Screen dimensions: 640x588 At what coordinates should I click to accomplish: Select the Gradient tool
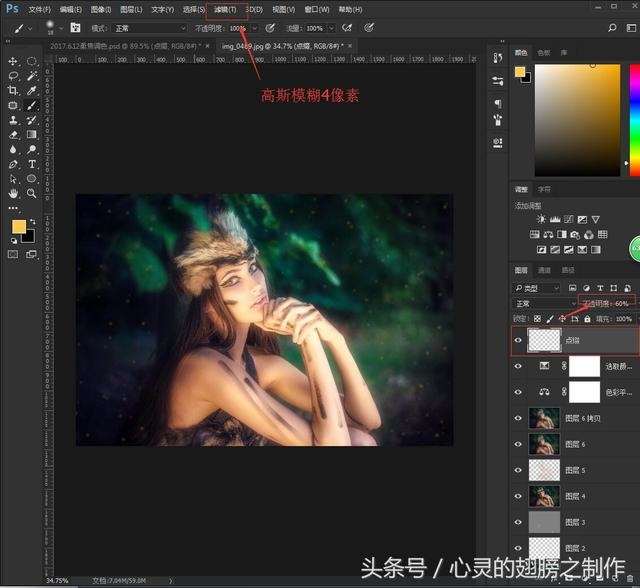pyautogui.click(x=31, y=135)
